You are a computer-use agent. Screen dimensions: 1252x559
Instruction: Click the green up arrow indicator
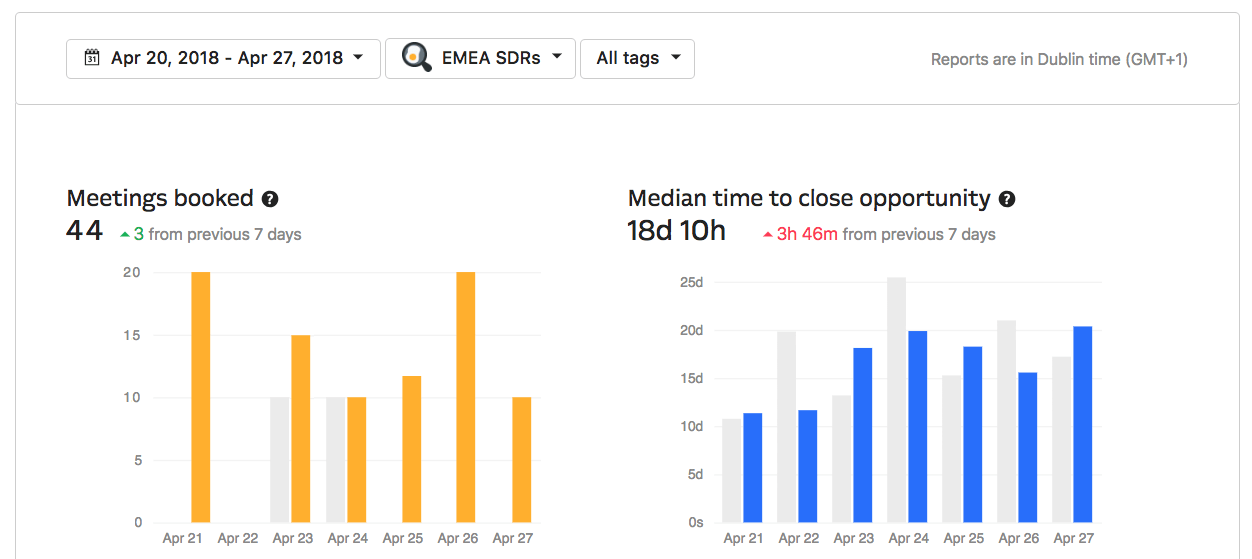[x=124, y=235]
